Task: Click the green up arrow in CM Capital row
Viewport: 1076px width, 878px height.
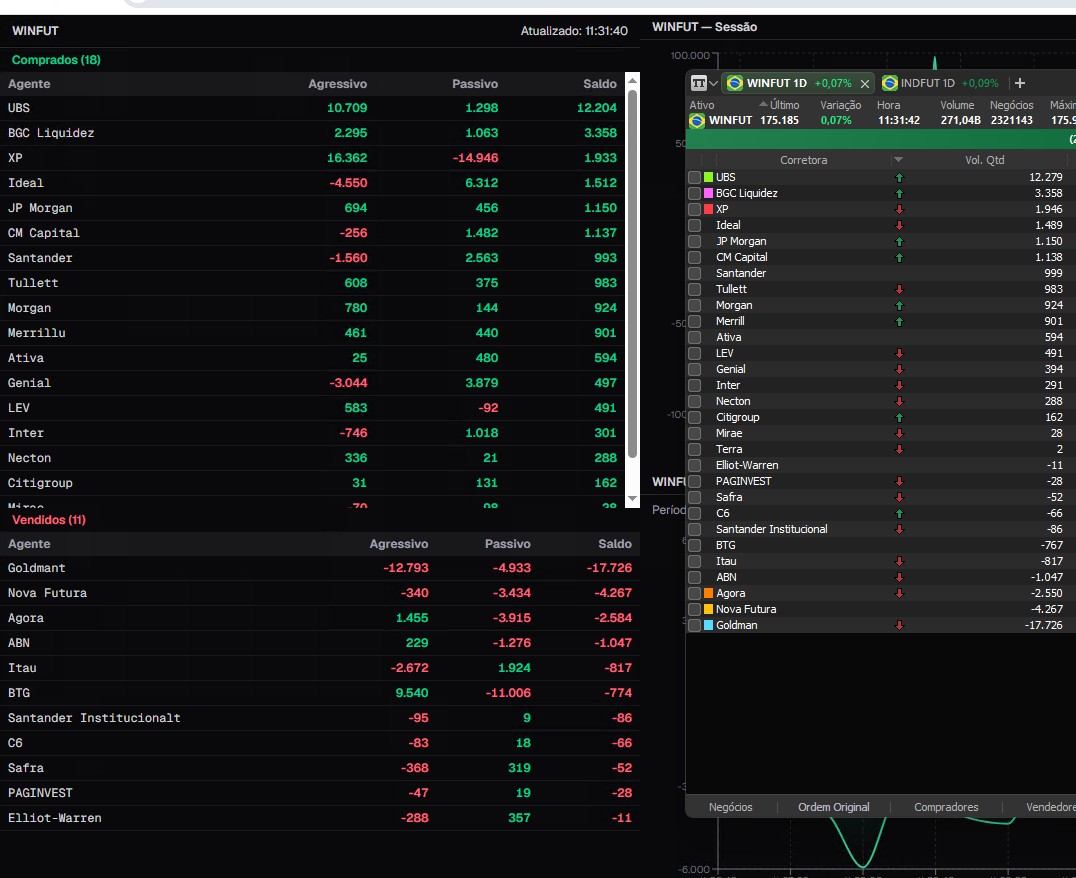Action: [899, 257]
